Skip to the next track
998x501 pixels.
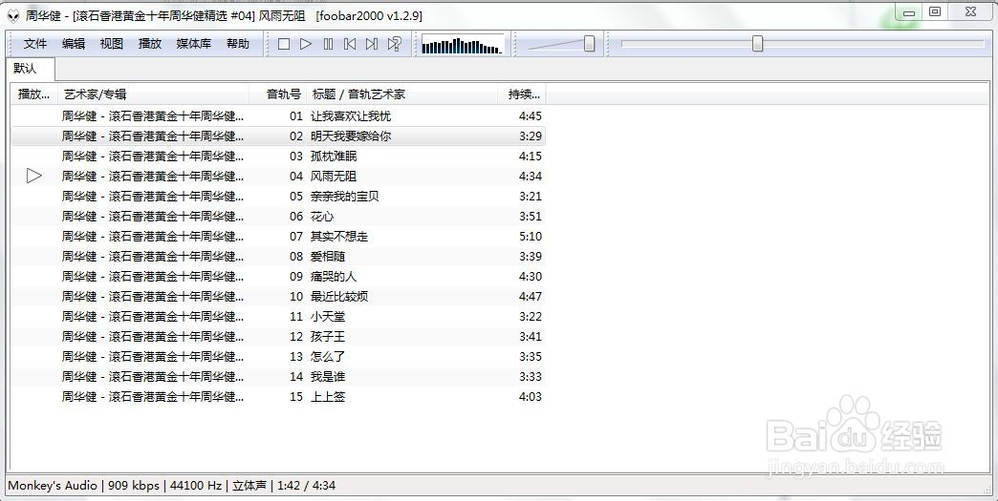(372, 44)
